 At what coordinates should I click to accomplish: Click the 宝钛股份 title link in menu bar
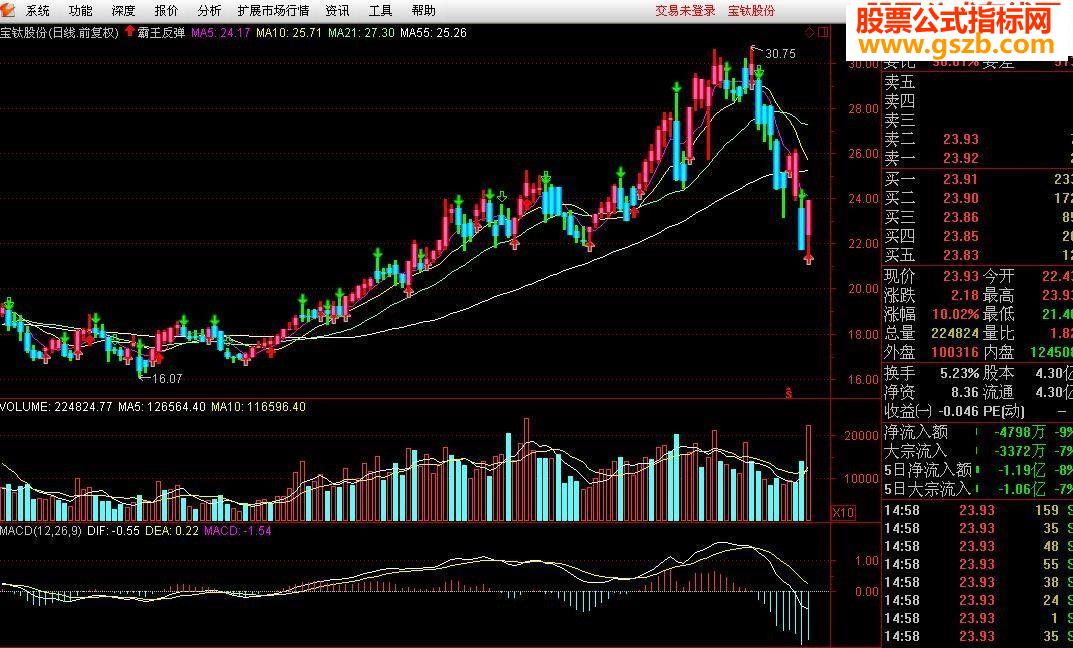[751, 10]
